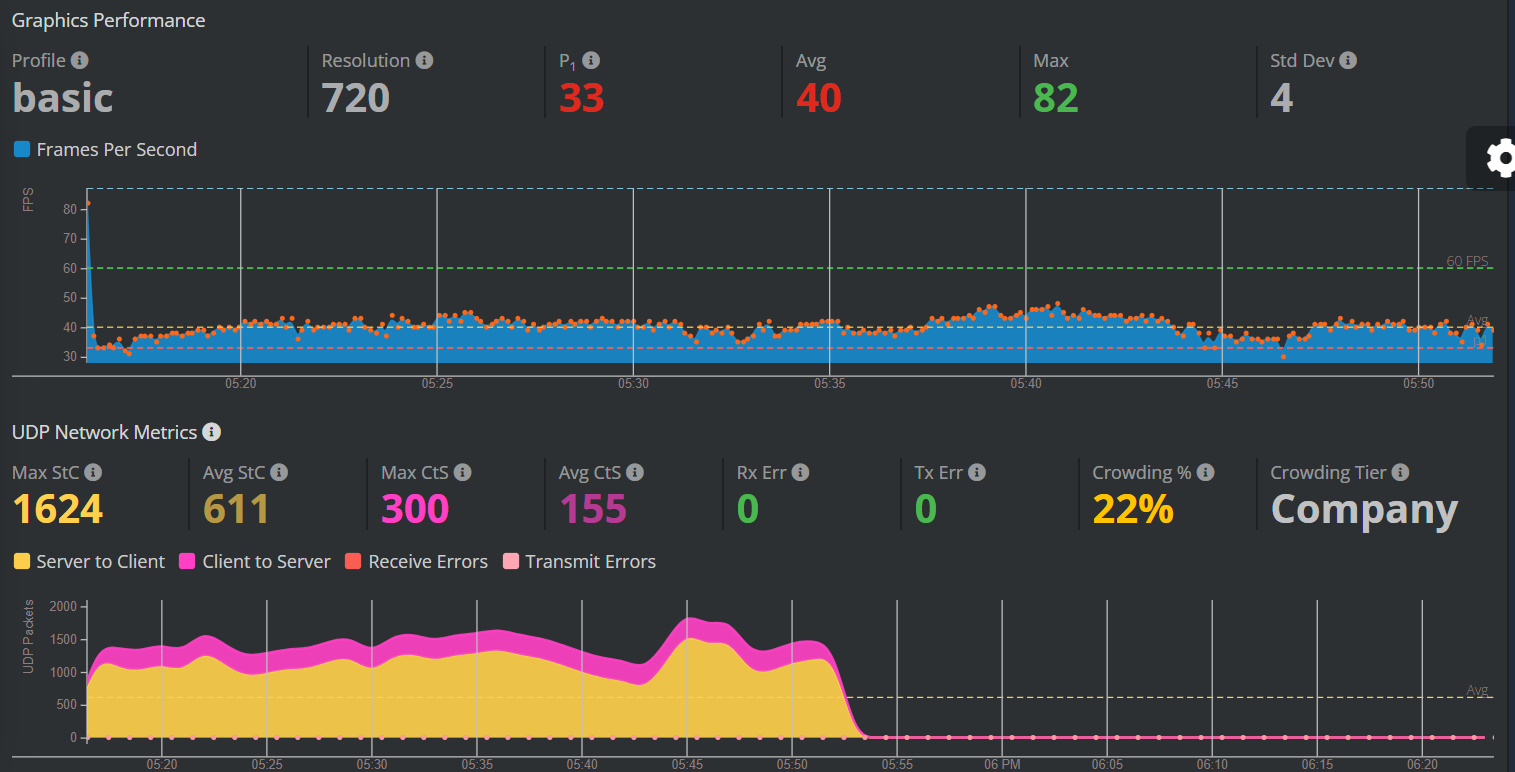Click the Avg StC info icon
Image resolution: width=1515 pixels, height=772 pixels.
coord(279,471)
